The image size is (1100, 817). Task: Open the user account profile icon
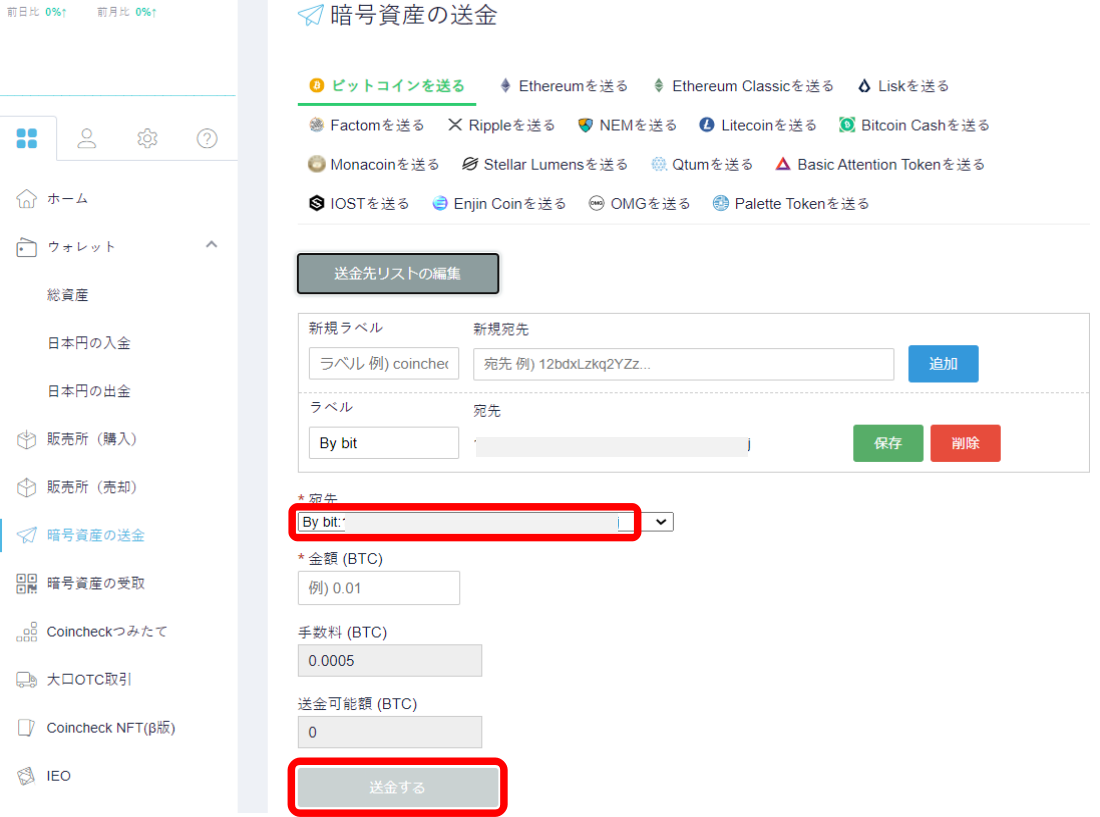[87, 138]
